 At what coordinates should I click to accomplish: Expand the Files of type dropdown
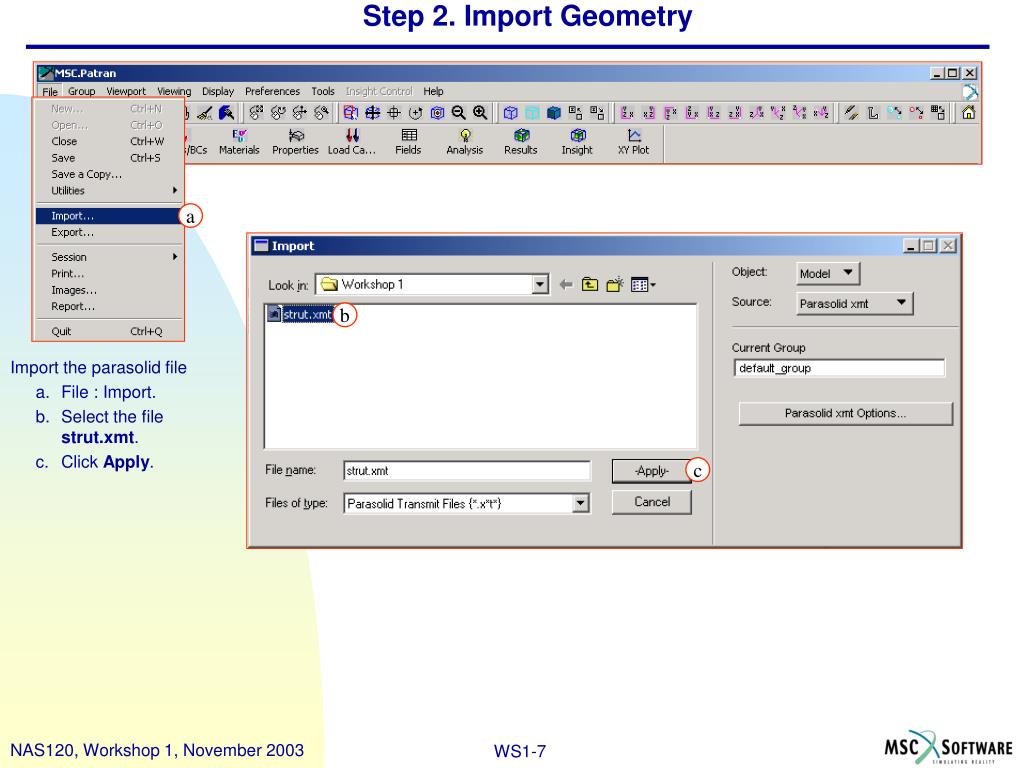point(580,504)
